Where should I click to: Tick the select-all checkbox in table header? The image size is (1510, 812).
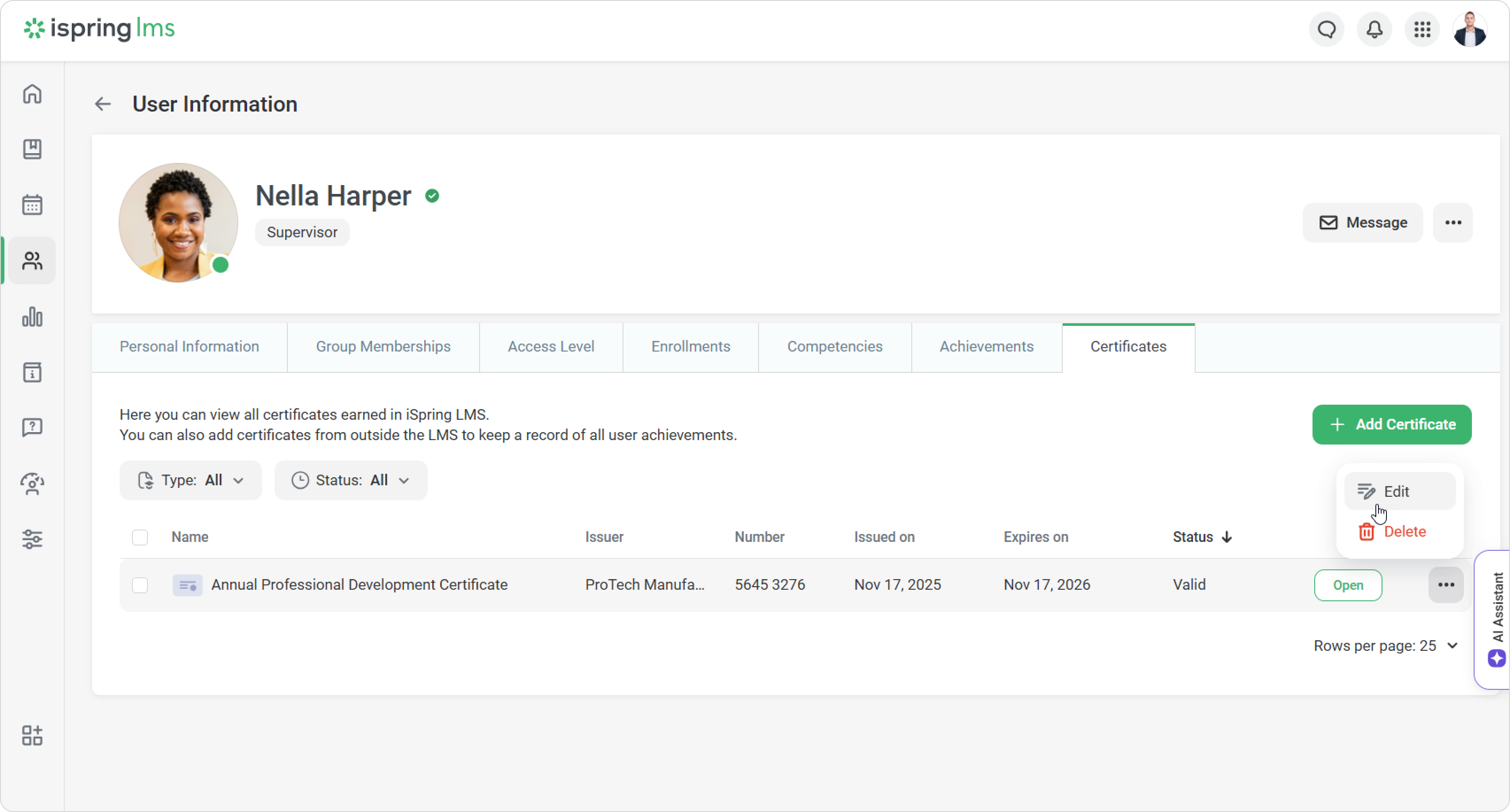point(140,537)
